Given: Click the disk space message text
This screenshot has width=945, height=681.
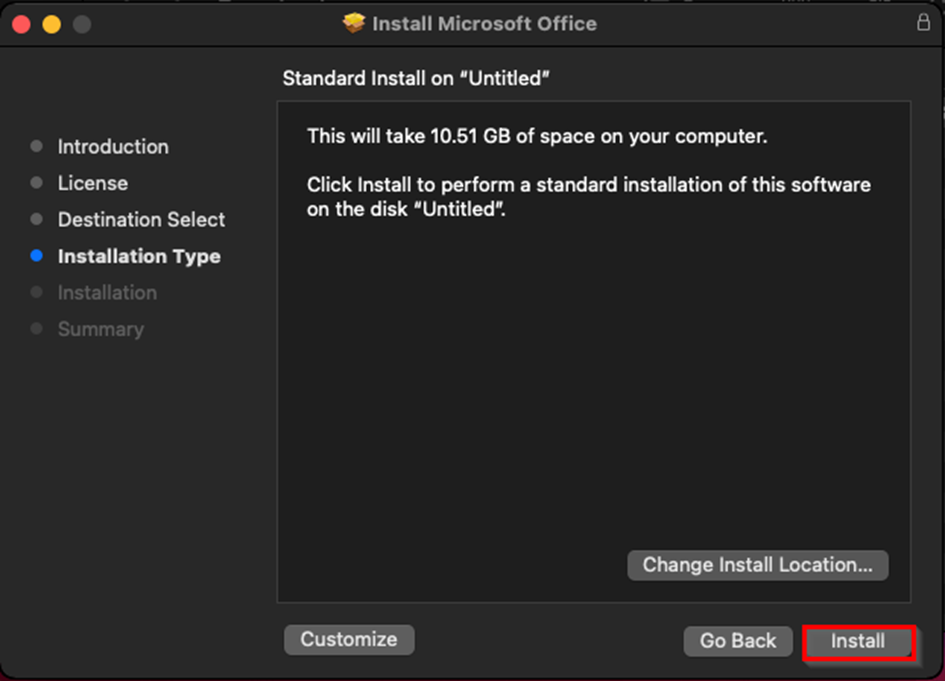Looking at the screenshot, I should click(537, 136).
